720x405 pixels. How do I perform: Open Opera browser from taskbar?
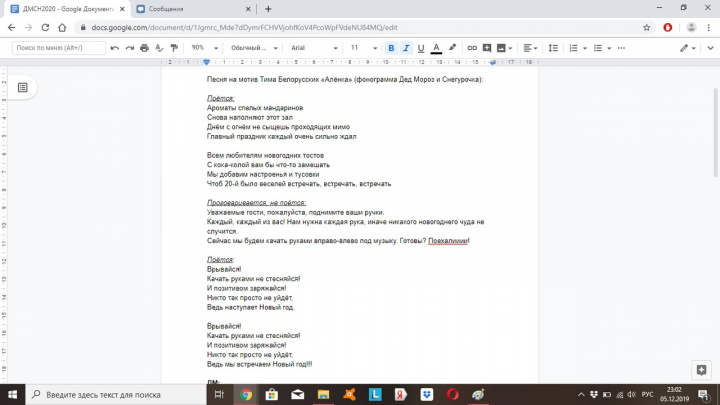(x=452, y=394)
